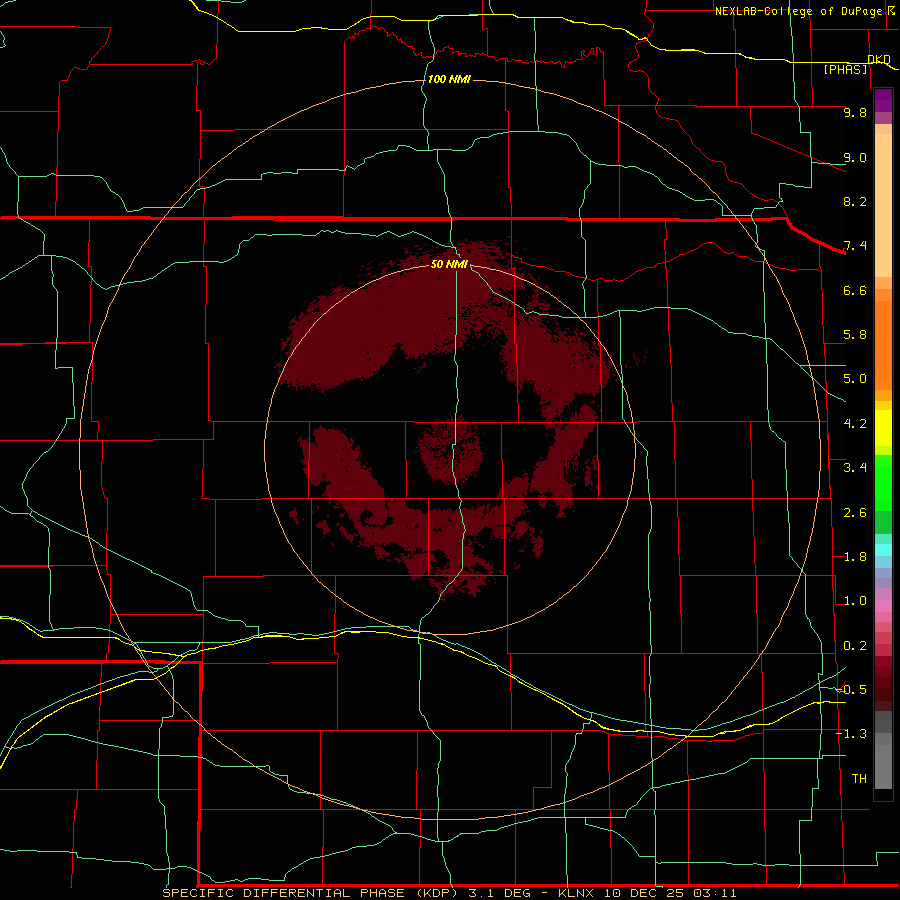Screen dimensions: 900x900
Task: Select the bright yellow color bar segment
Action: point(883,428)
